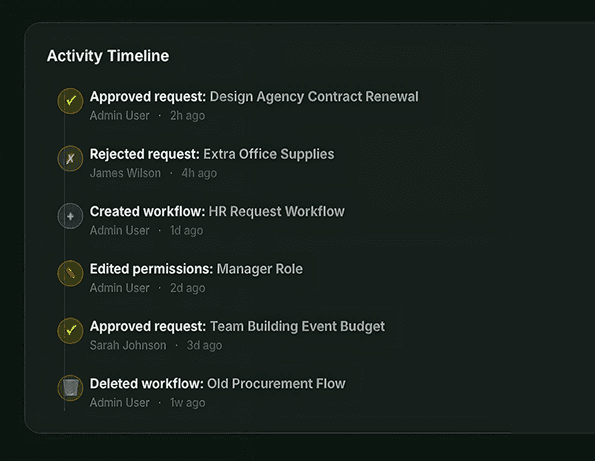
Task: Click the '2d ago' timestamp
Action: (187, 288)
